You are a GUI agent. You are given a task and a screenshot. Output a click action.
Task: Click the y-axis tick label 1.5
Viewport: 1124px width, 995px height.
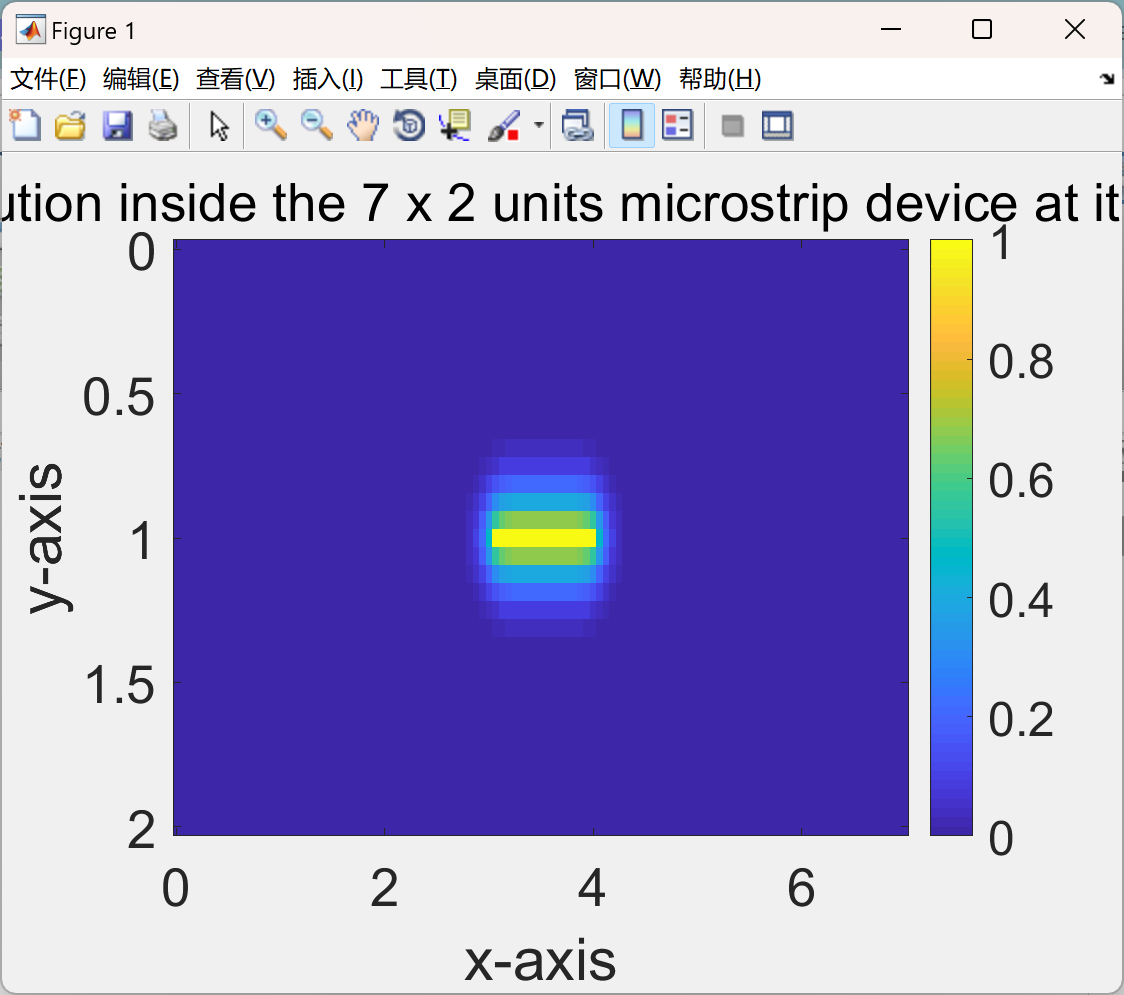pos(120,685)
